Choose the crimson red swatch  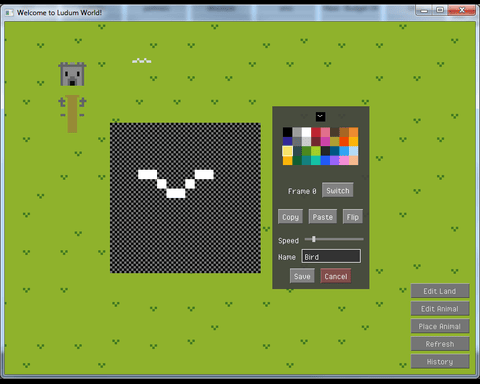coord(316,132)
